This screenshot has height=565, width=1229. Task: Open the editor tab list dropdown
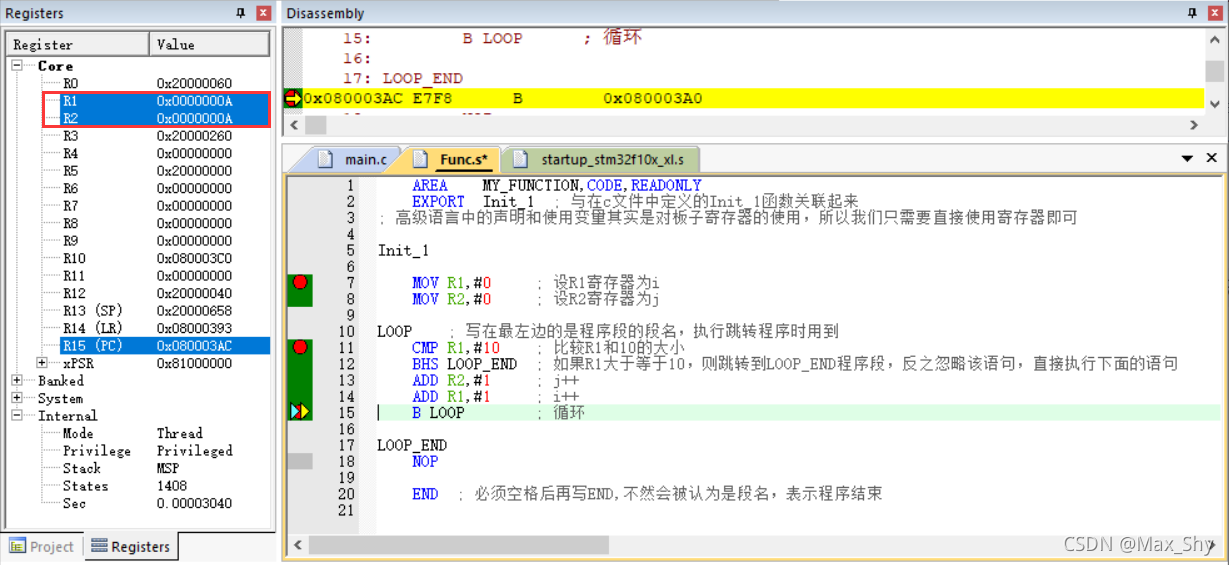[1188, 159]
